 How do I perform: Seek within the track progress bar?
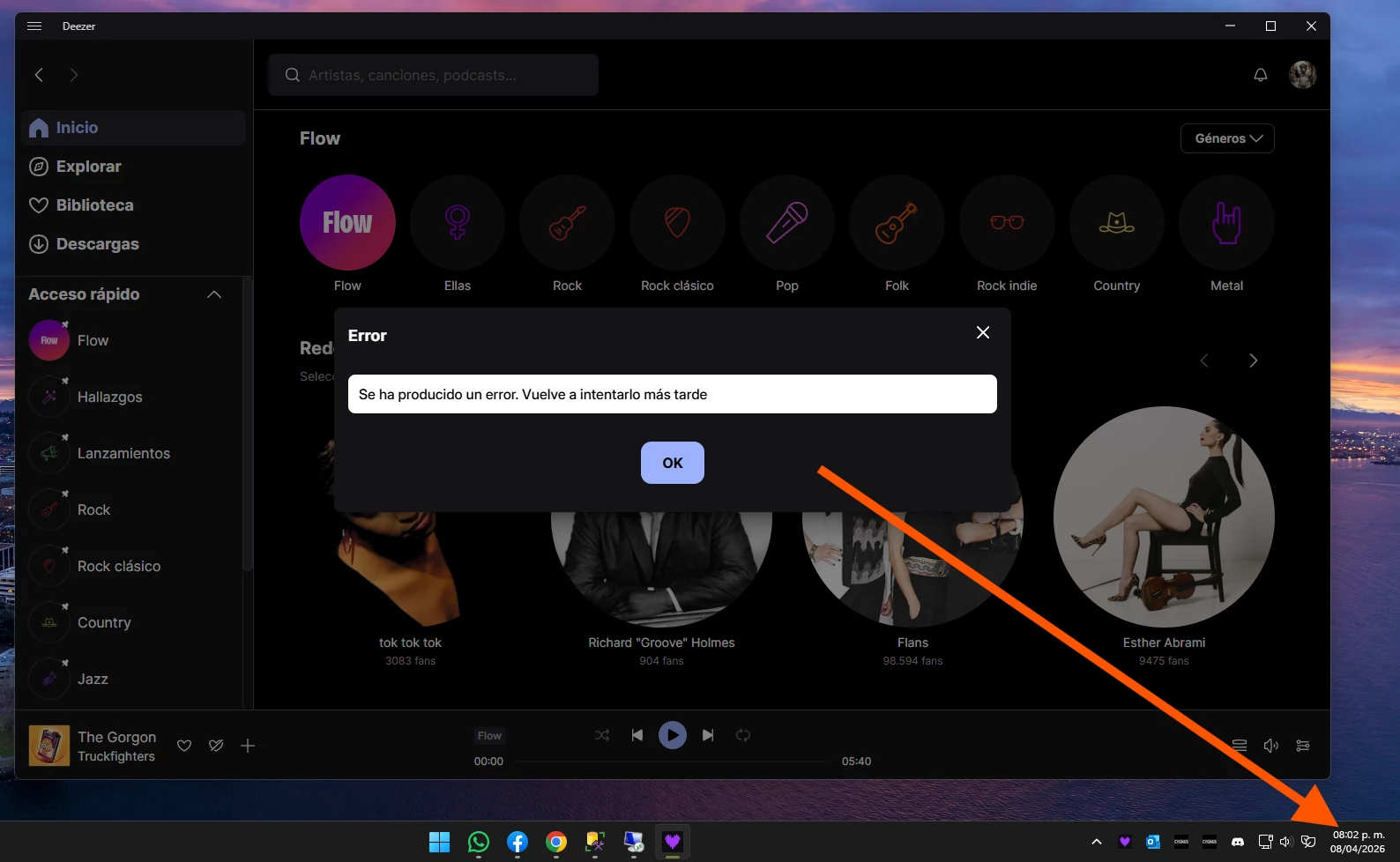tap(674, 762)
